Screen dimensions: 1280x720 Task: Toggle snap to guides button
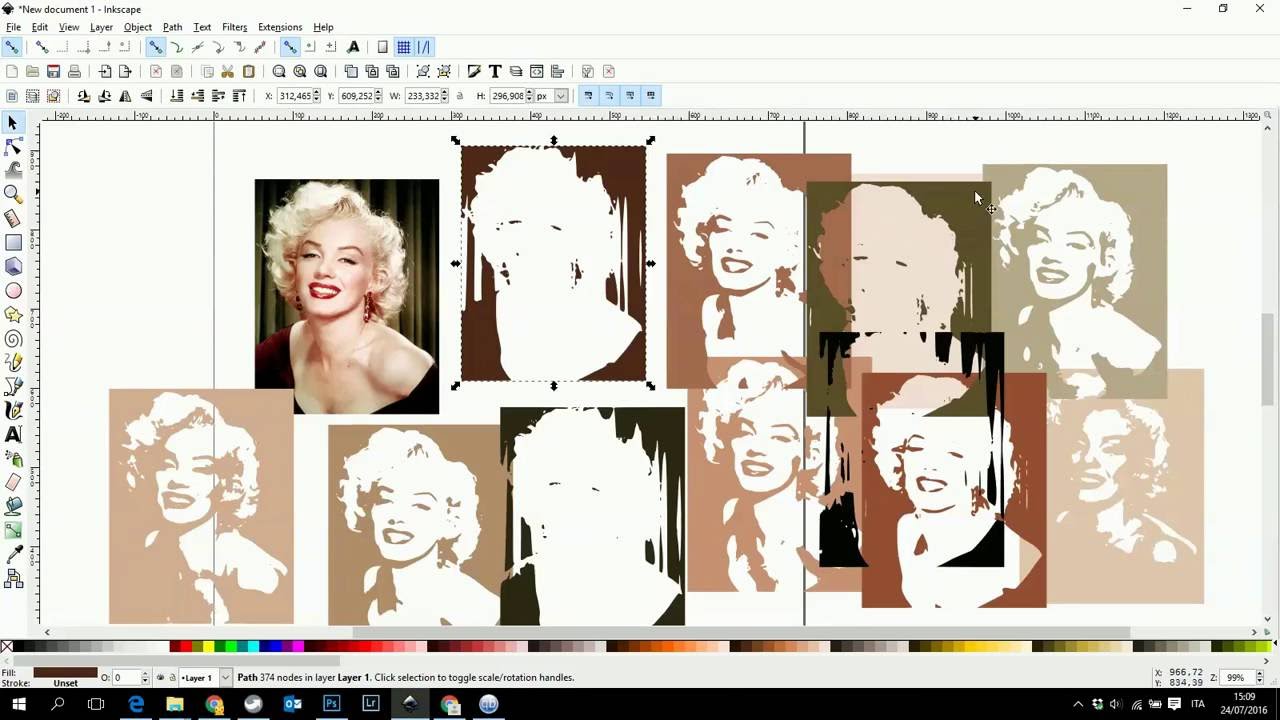coord(424,47)
